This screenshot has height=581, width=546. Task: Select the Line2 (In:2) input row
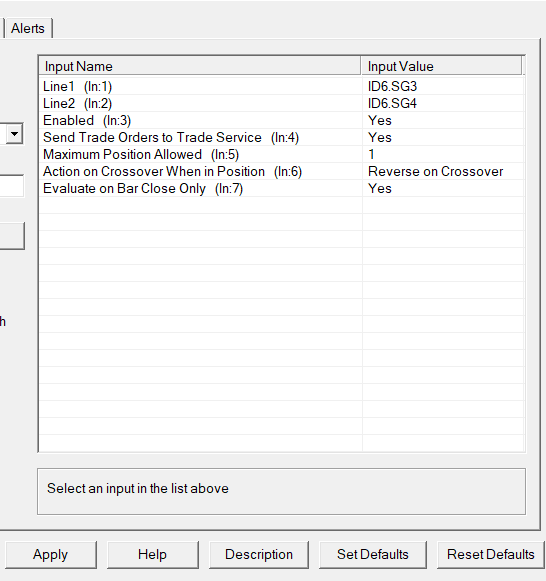(x=282, y=103)
